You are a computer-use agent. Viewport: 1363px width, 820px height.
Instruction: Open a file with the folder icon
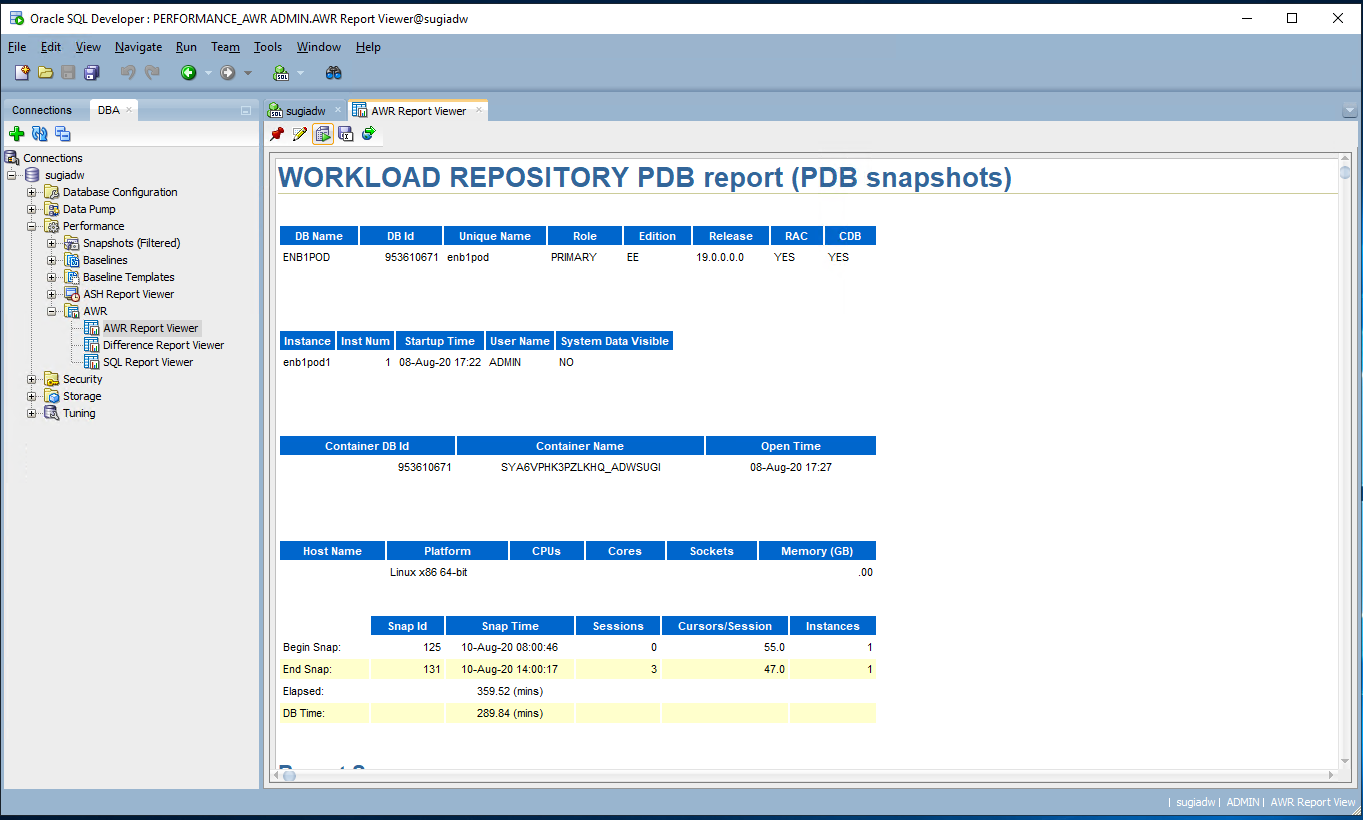(x=45, y=72)
